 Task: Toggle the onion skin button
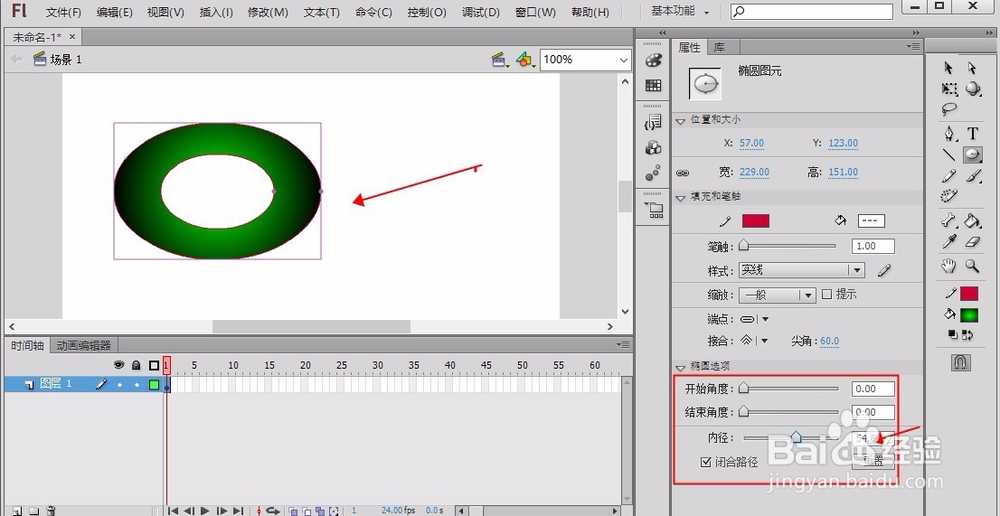point(293,511)
